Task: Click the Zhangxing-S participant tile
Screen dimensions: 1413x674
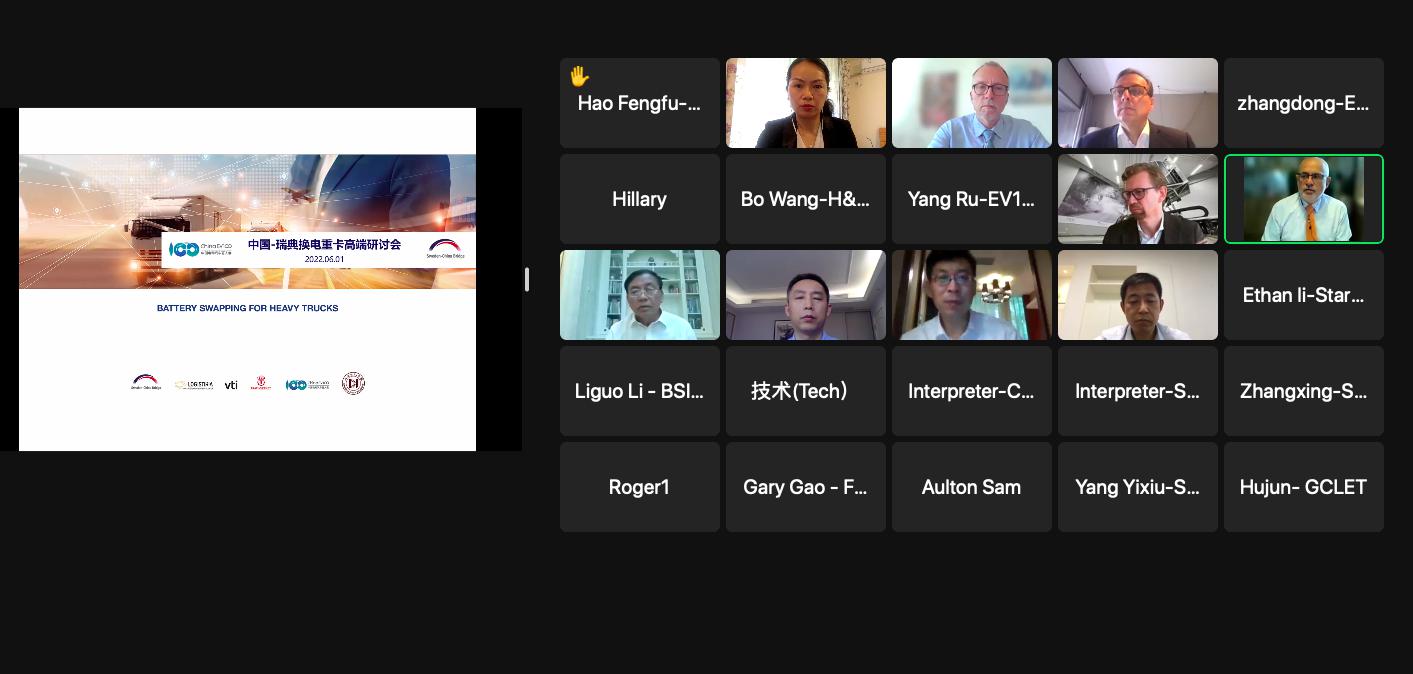Action: pos(1304,391)
